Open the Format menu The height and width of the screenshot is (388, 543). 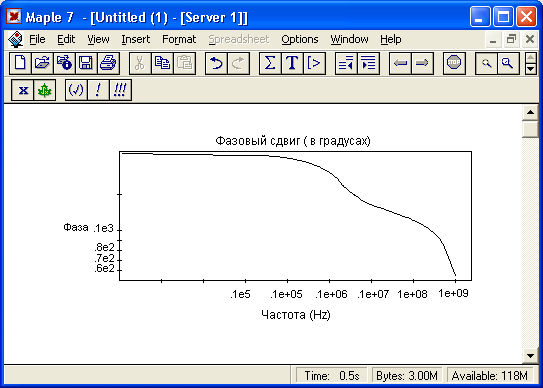(179, 39)
